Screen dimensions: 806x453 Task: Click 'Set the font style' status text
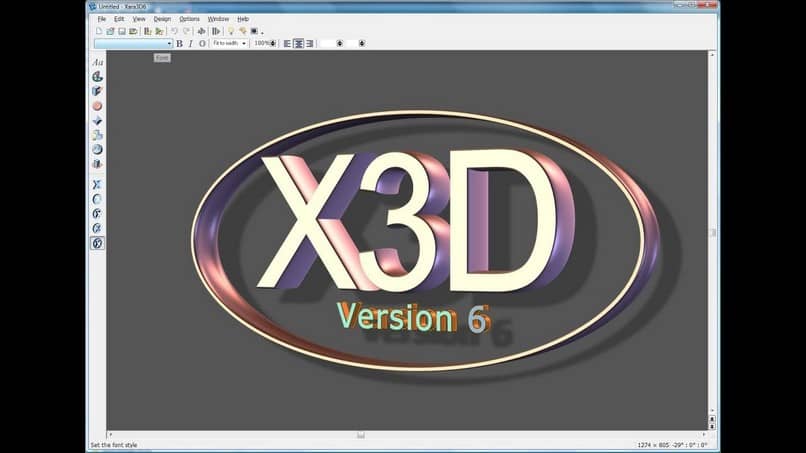(114, 445)
